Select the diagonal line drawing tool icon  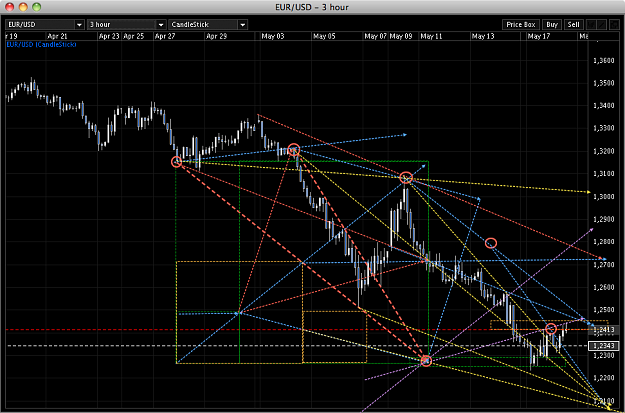[601, 24]
